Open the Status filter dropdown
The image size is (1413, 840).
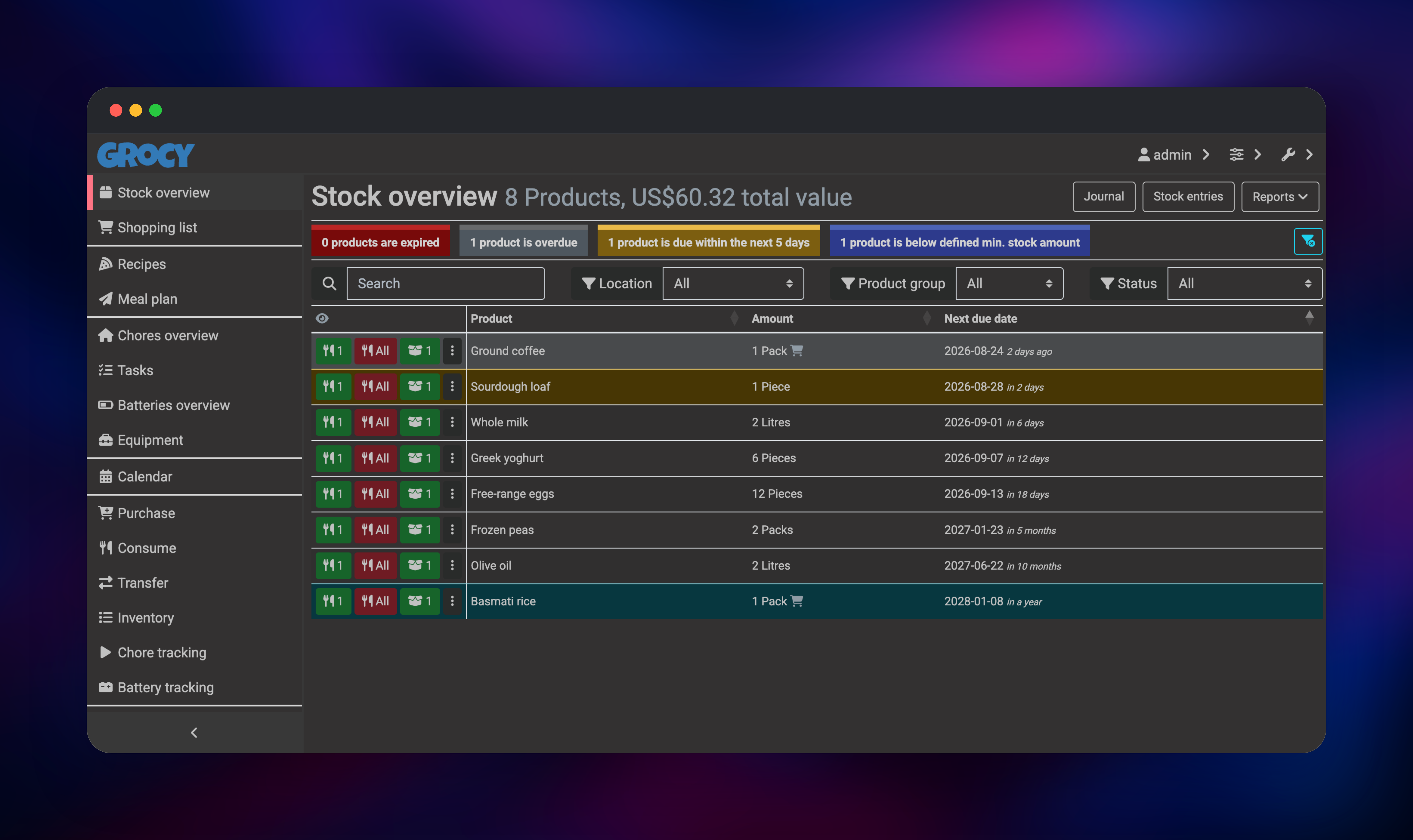(x=1245, y=284)
